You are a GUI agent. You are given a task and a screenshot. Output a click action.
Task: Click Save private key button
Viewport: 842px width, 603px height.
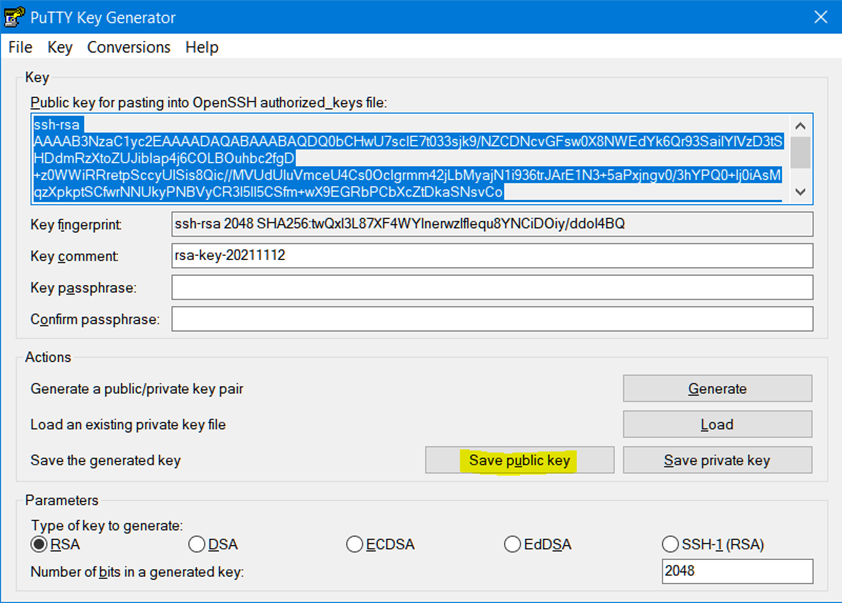coord(717,460)
